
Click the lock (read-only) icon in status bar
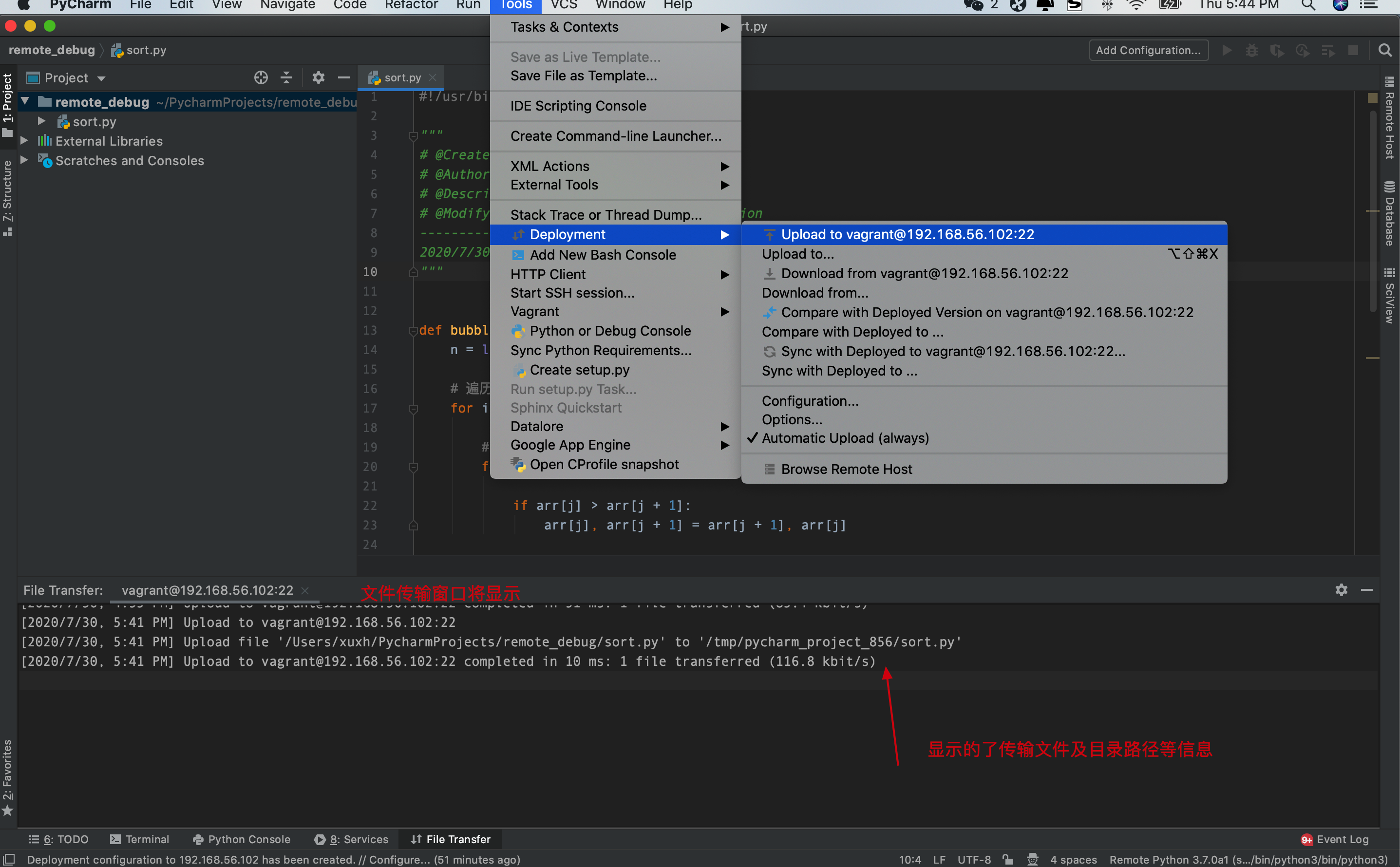click(x=1008, y=859)
